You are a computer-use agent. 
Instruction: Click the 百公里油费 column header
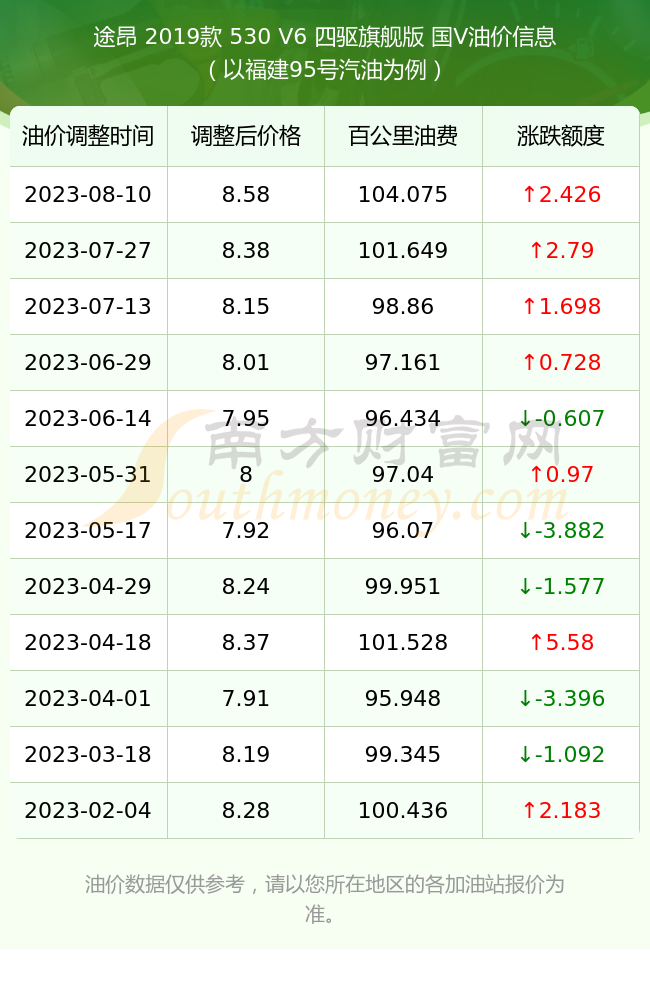point(403,136)
